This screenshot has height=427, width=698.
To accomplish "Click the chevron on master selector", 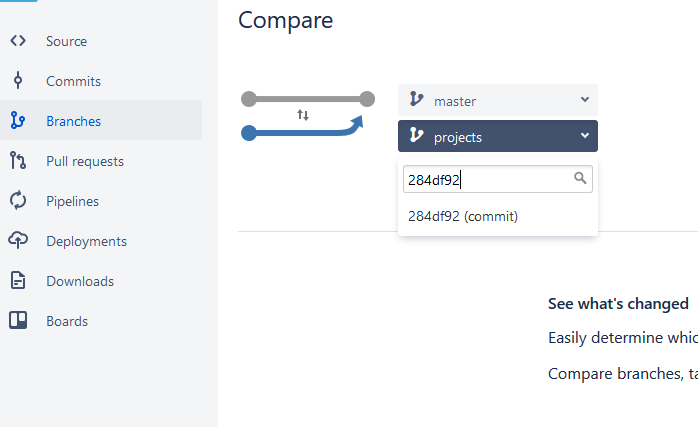I will click(585, 100).
